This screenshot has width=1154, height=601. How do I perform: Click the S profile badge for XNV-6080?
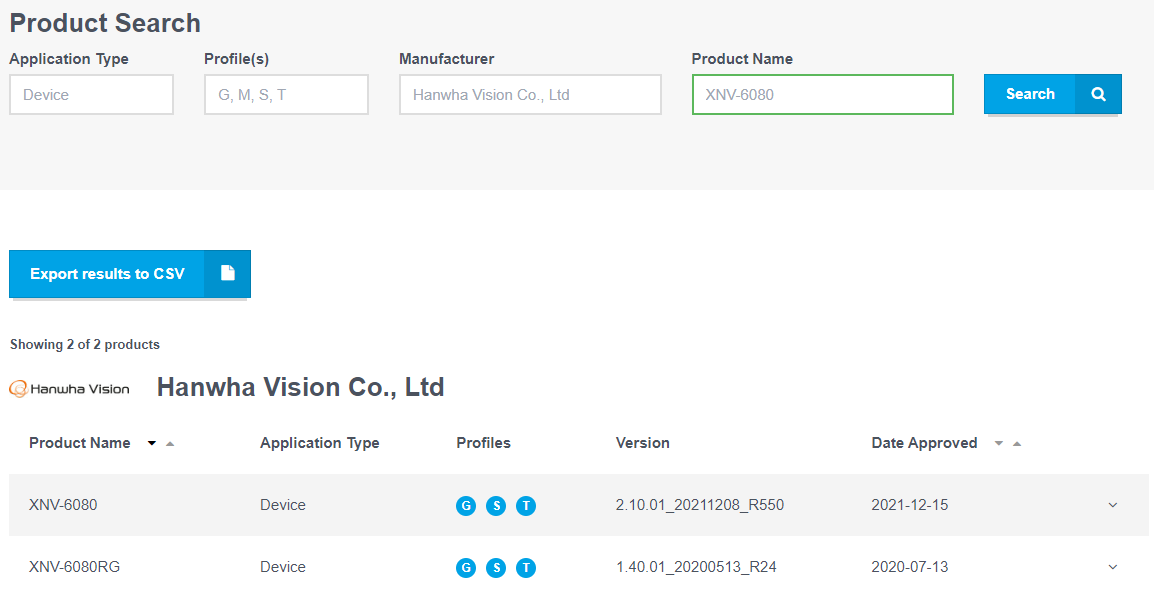coord(496,505)
